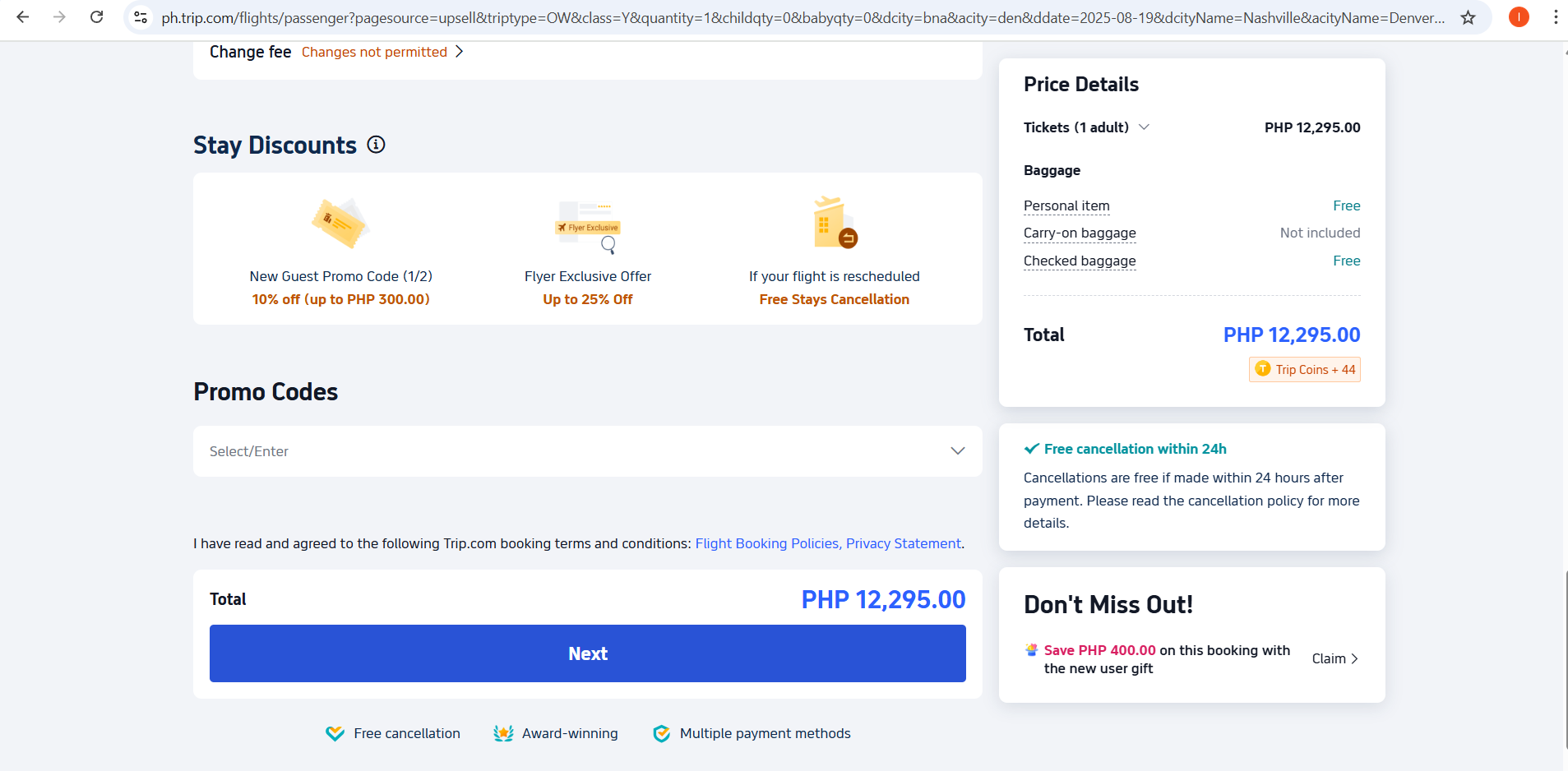1568x771 pixels.
Task: Open the browser profile avatar
Action: [x=1519, y=17]
